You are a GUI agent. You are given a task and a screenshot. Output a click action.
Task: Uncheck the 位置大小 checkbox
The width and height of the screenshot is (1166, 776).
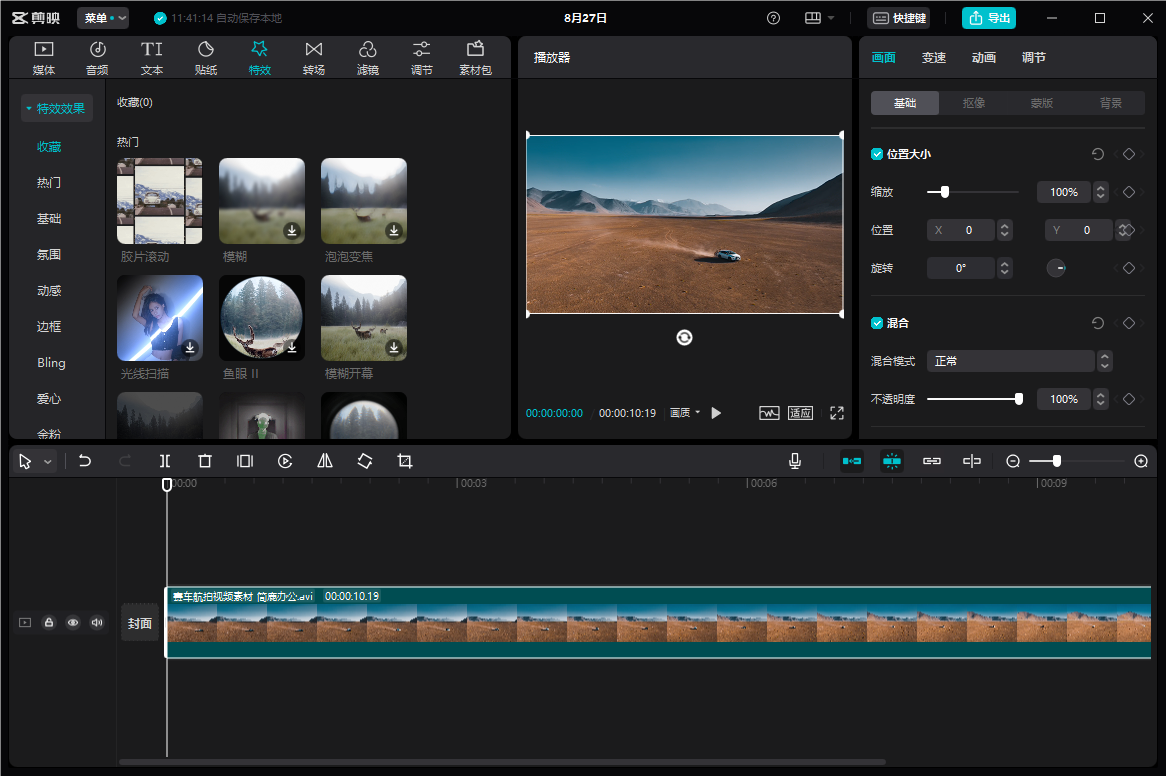(x=877, y=154)
